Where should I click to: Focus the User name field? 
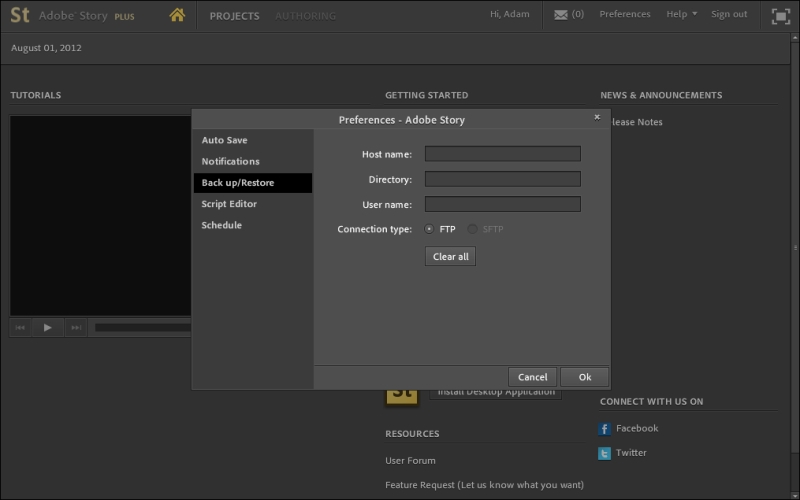coord(503,204)
